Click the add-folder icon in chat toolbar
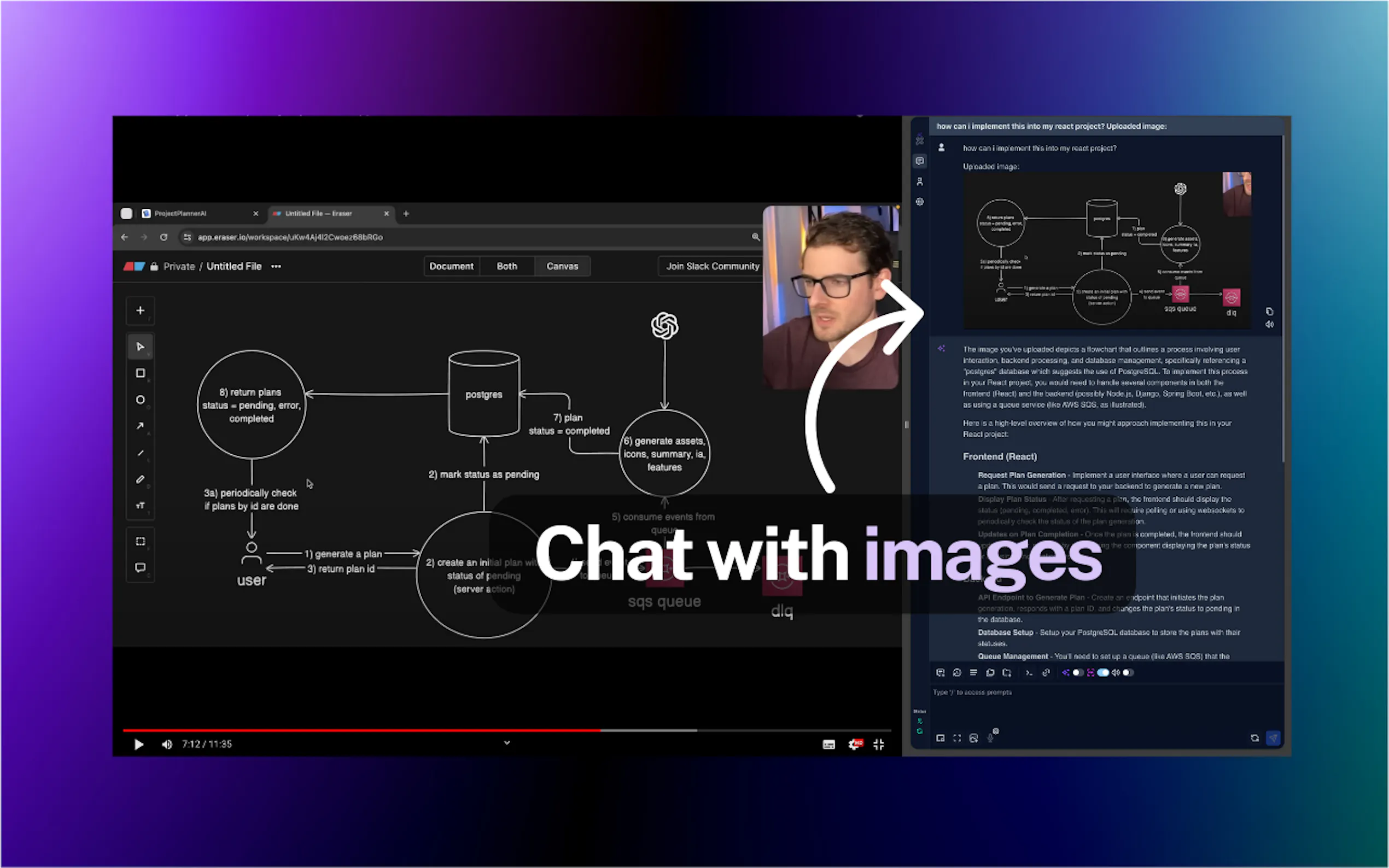1389x868 pixels. (1007, 673)
